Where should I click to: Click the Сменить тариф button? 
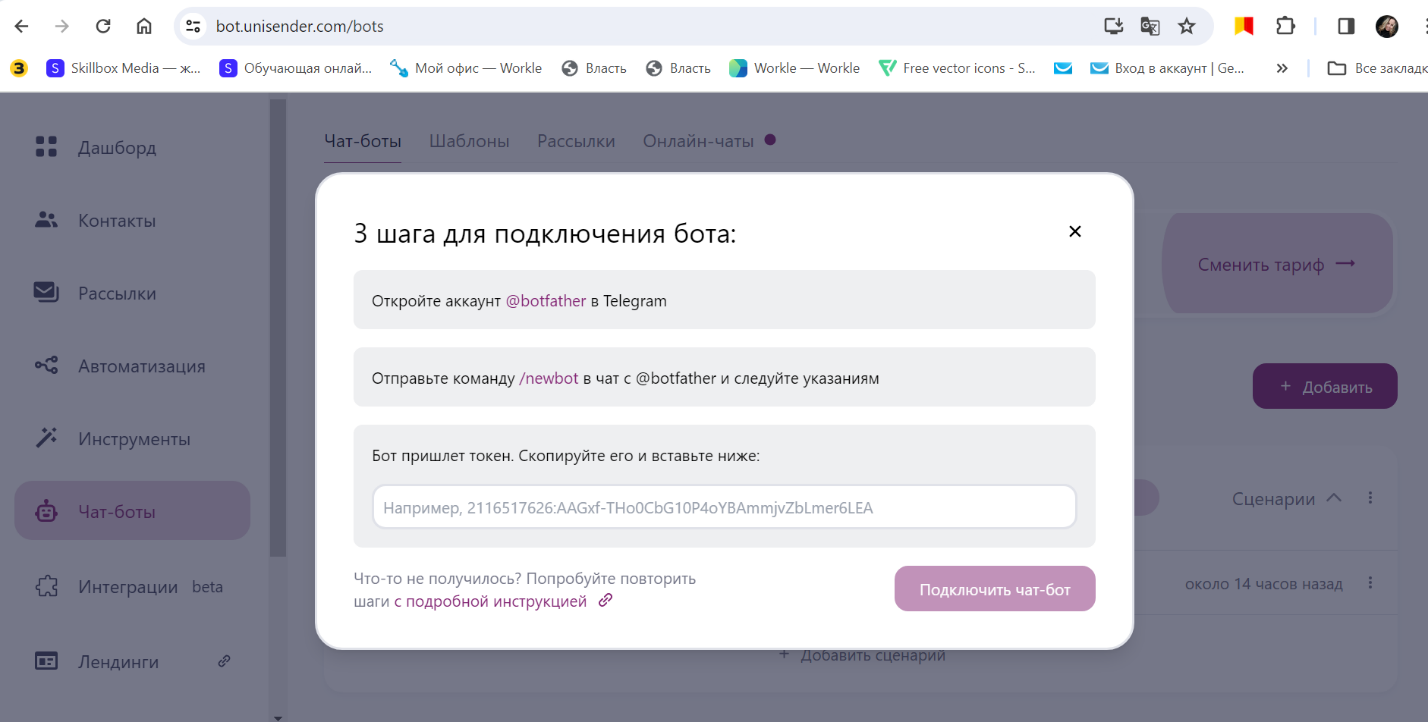pyautogui.click(x=1277, y=264)
